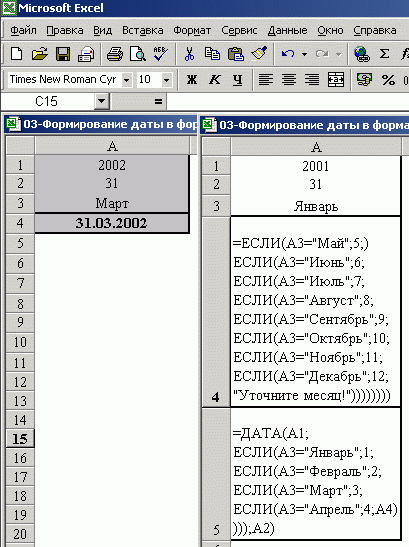
Task: Paste with clipboard icon
Action: pyautogui.click(x=236, y=54)
